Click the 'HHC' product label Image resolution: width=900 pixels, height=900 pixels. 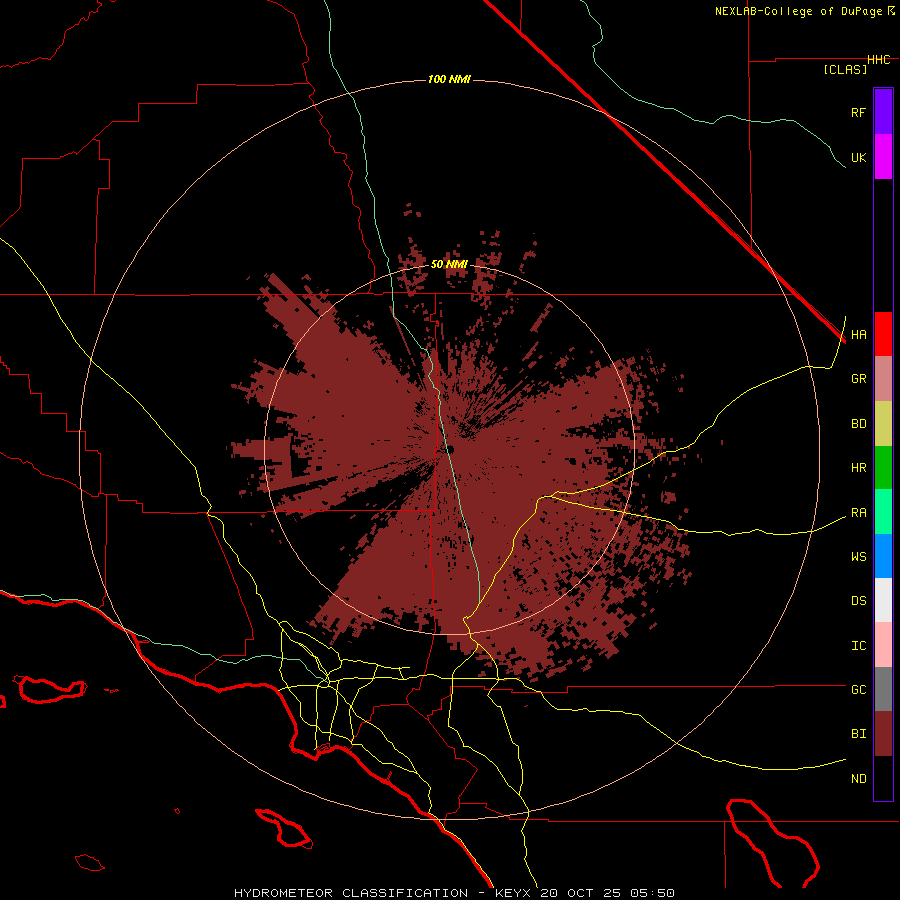point(878,60)
